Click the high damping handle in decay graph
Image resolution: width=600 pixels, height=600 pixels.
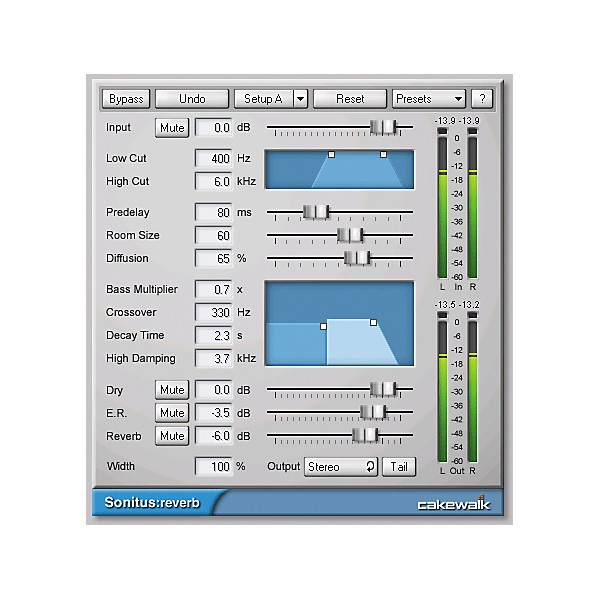[373, 323]
